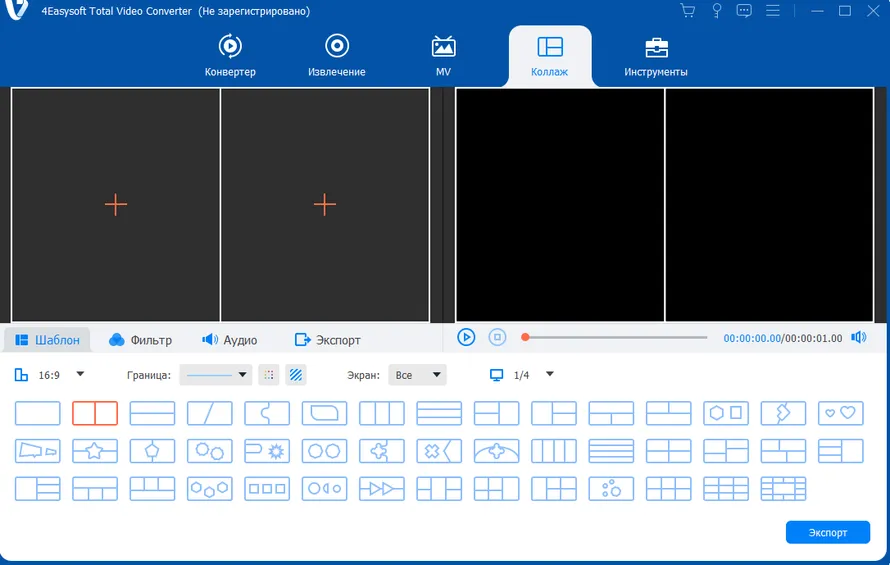Switch to the Извлечение tab
Image resolution: width=890 pixels, height=565 pixels.
337,56
